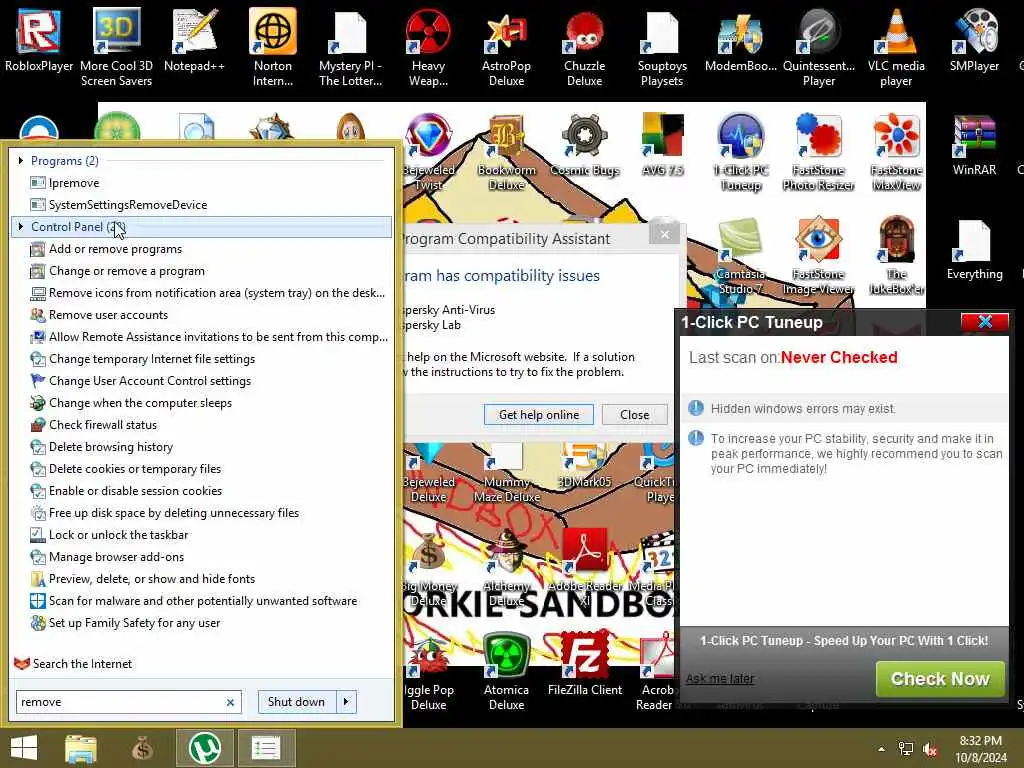Viewport: 1024px width, 768px height.
Task: Click Get help online button
Action: pyautogui.click(x=539, y=415)
